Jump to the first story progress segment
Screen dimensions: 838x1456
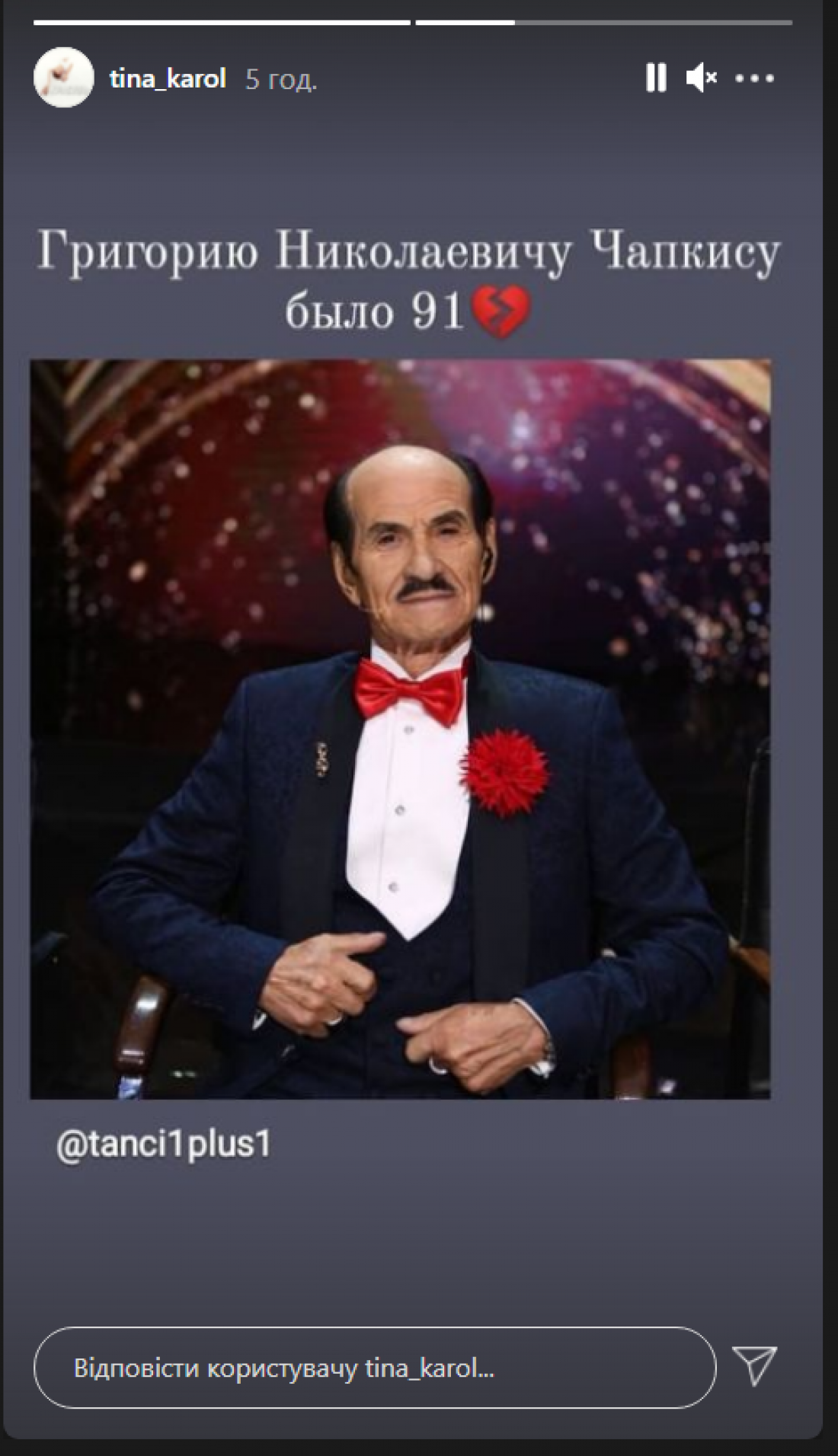tap(222, 23)
